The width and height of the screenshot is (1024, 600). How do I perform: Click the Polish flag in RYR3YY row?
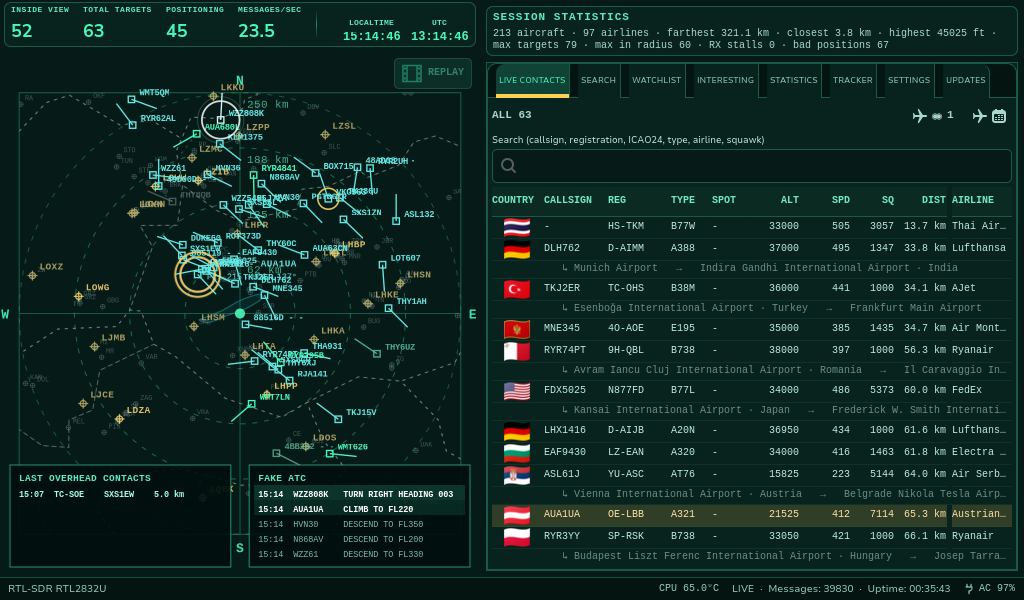click(517, 537)
